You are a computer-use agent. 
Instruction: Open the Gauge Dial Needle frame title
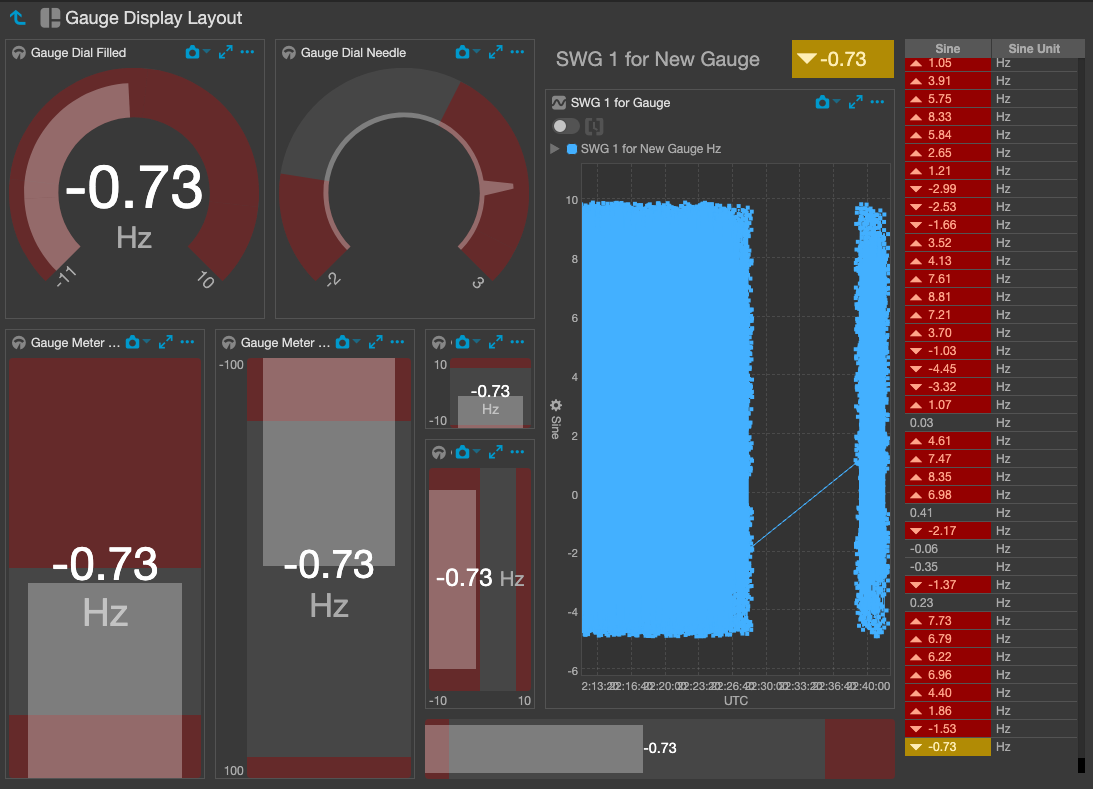353,53
